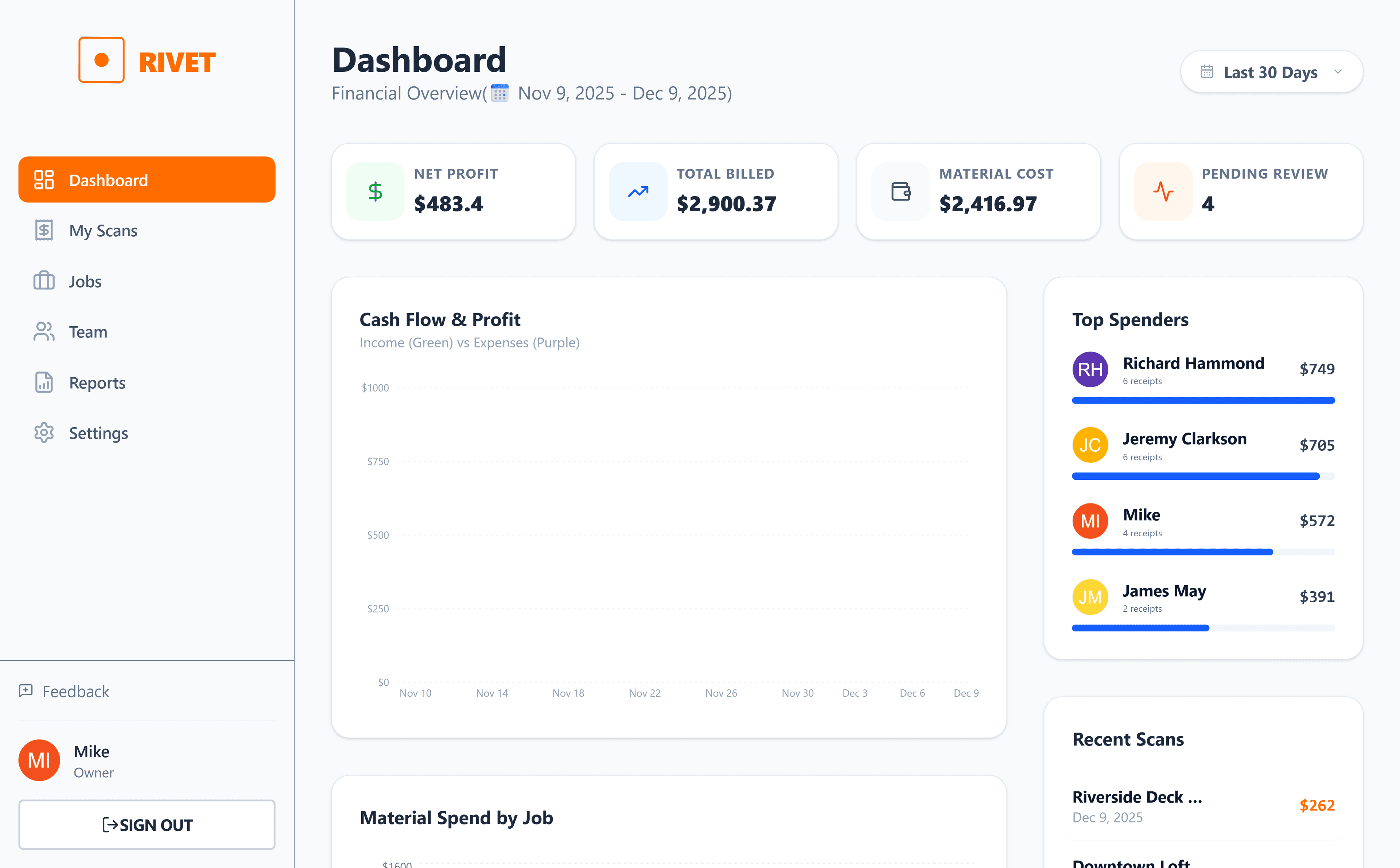Select the My Scans receipt icon

[44, 230]
